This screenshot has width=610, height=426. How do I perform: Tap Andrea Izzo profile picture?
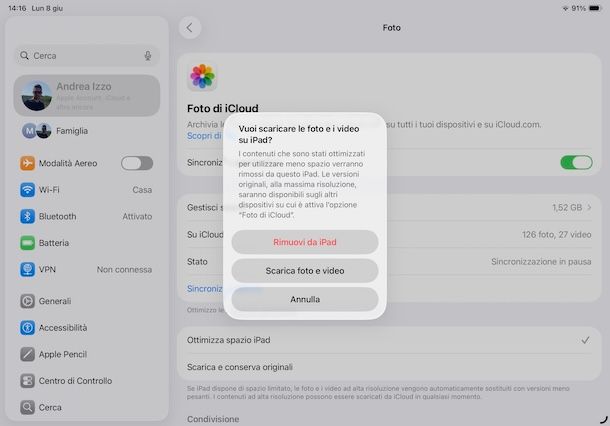(37, 96)
